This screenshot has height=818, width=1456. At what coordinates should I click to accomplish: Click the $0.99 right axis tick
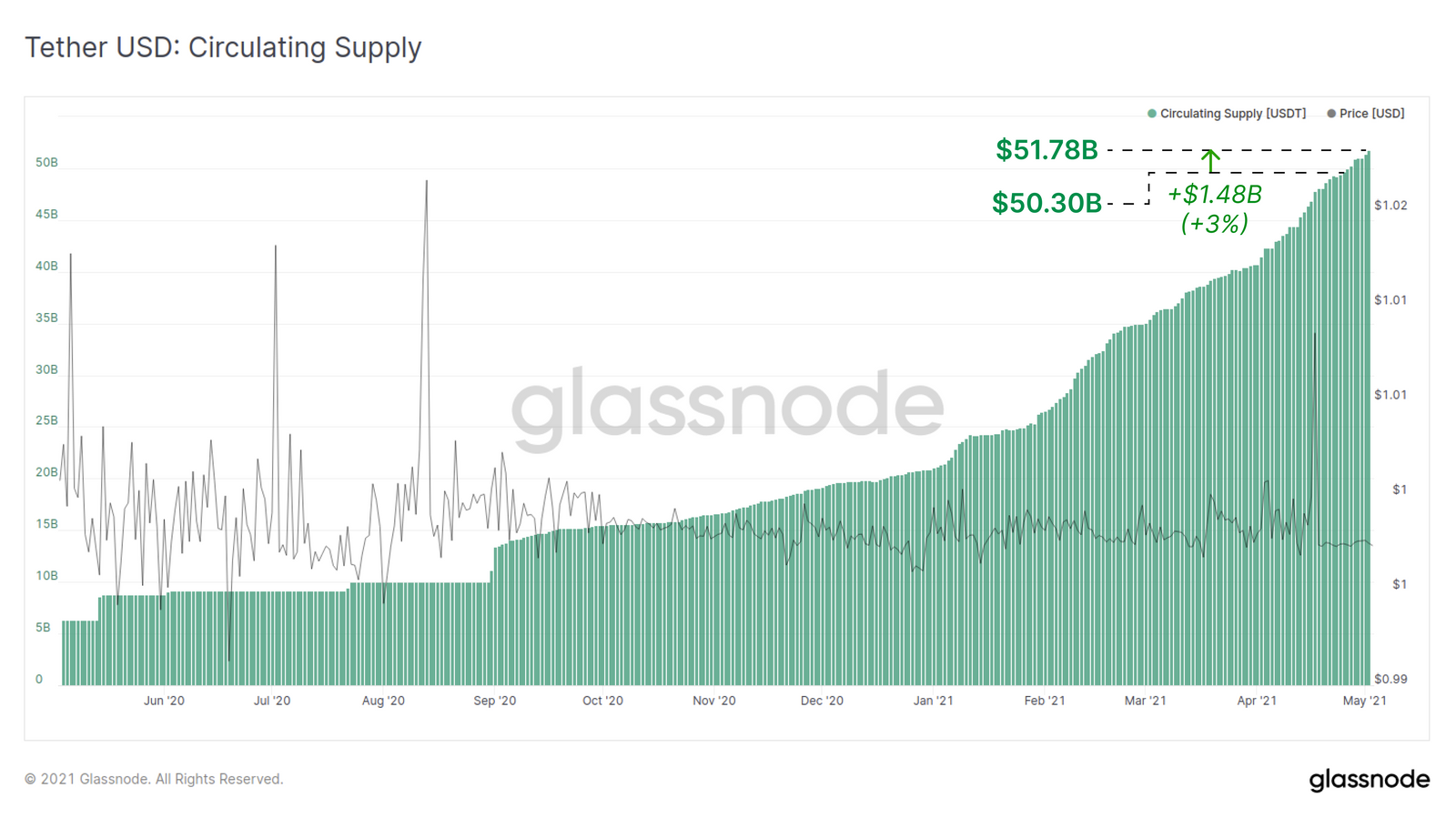tap(1390, 679)
